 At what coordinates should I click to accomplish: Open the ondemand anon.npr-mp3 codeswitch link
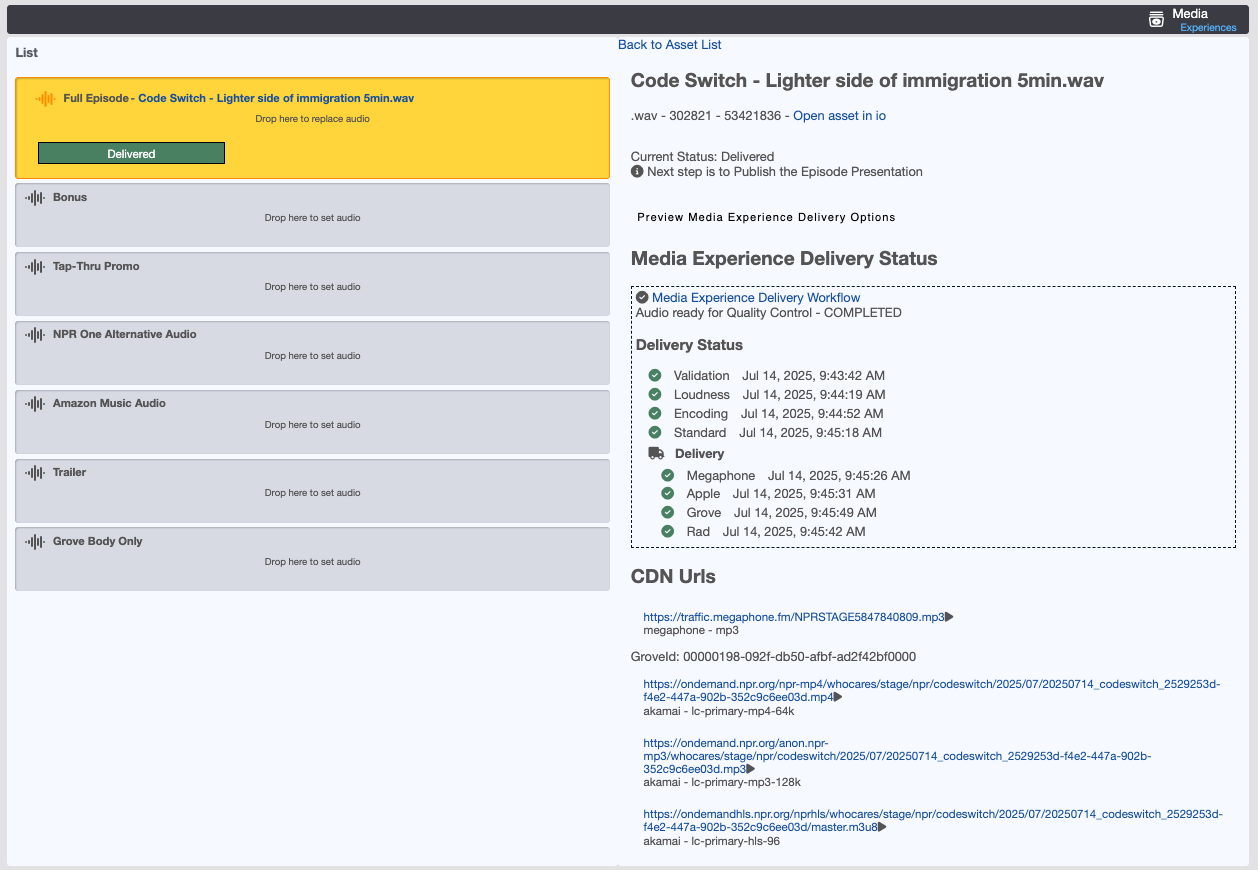click(897, 756)
